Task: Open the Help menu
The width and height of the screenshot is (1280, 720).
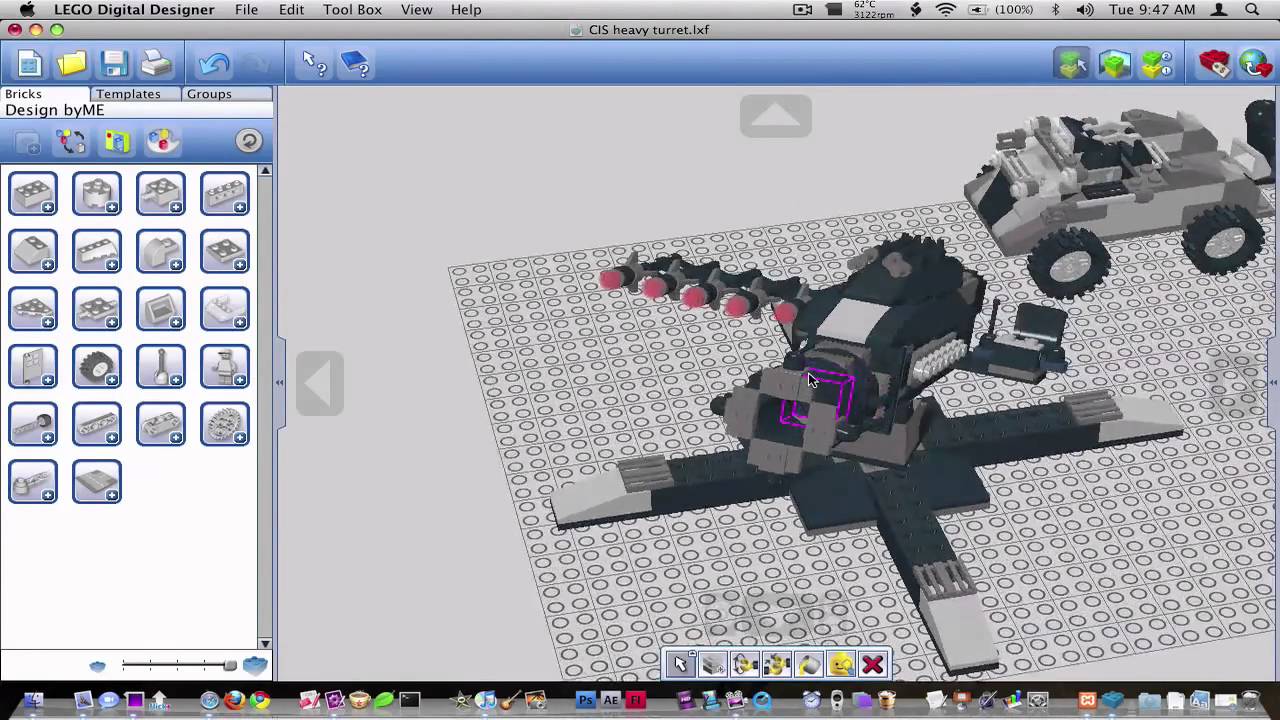Action: click(x=466, y=9)
